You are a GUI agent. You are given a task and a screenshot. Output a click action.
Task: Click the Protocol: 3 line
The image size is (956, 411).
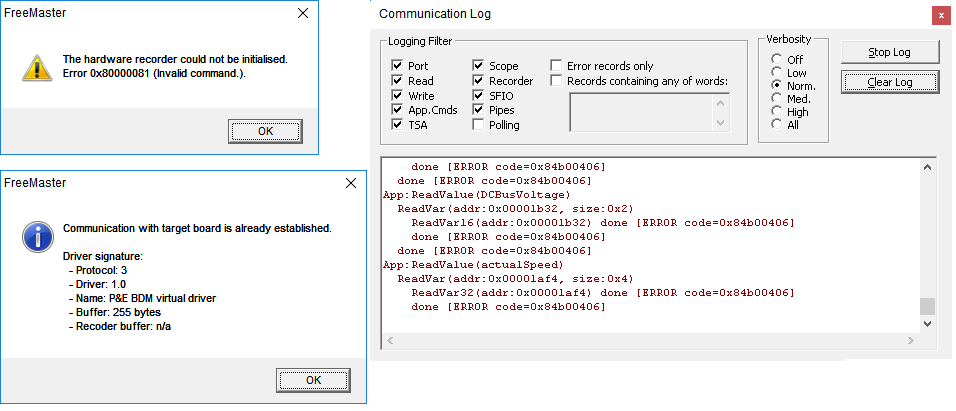pos(98,270)
